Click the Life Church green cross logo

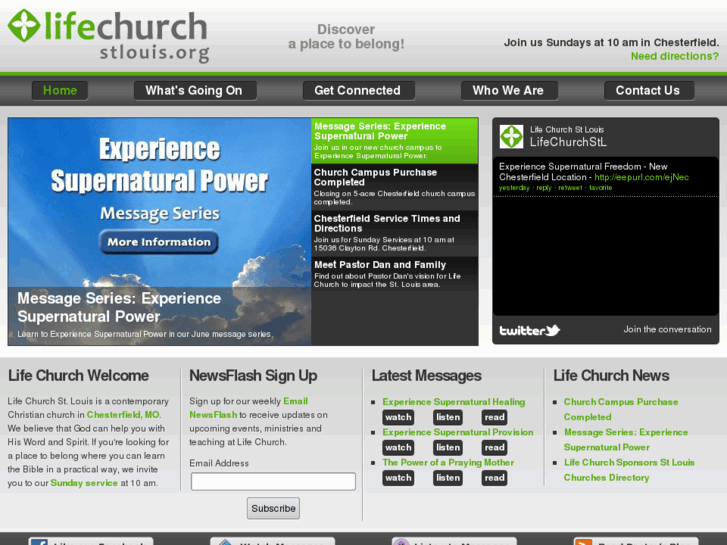click(24, 26)
